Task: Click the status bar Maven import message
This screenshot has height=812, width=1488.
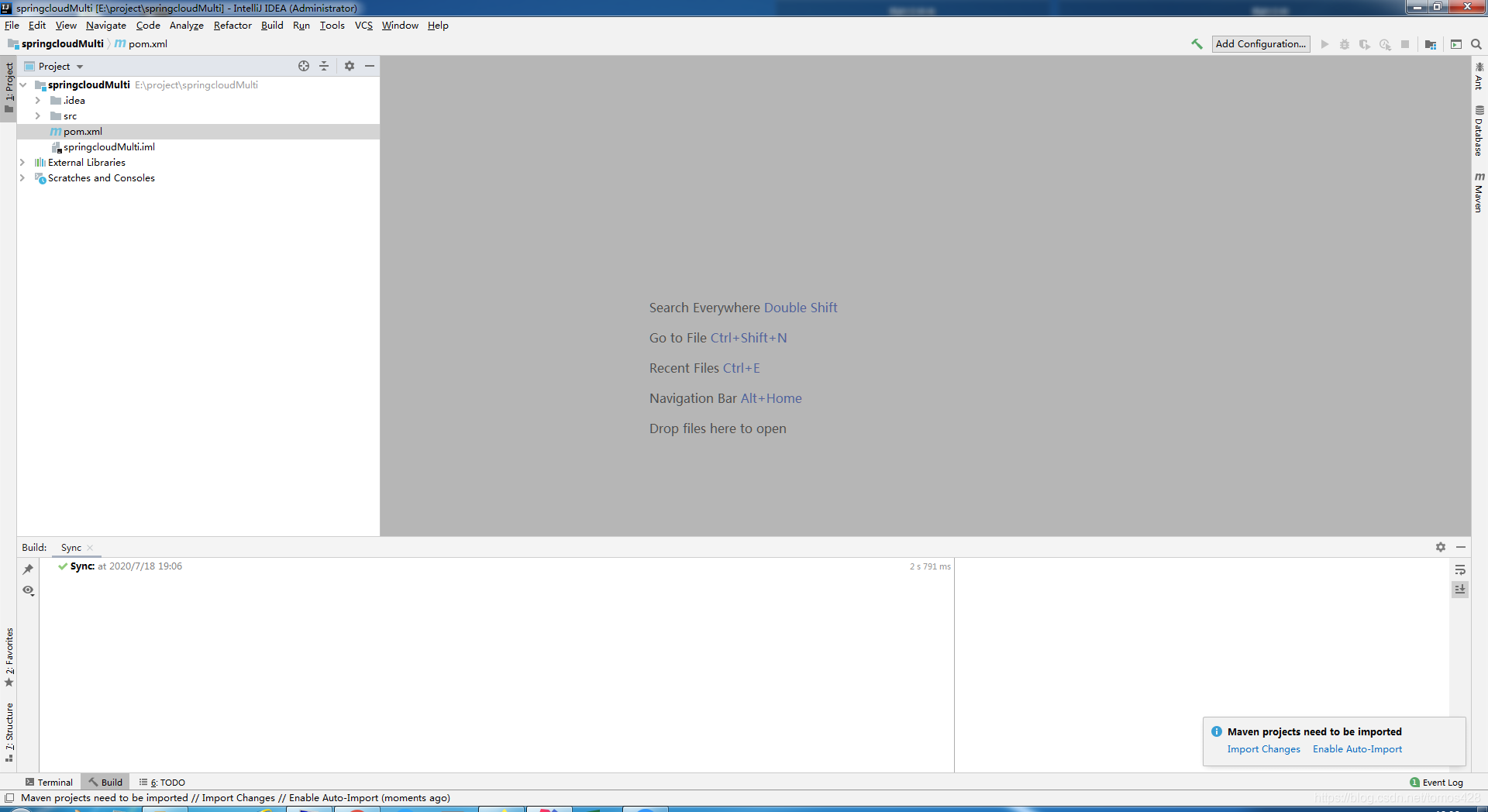Action: point(236,798)
